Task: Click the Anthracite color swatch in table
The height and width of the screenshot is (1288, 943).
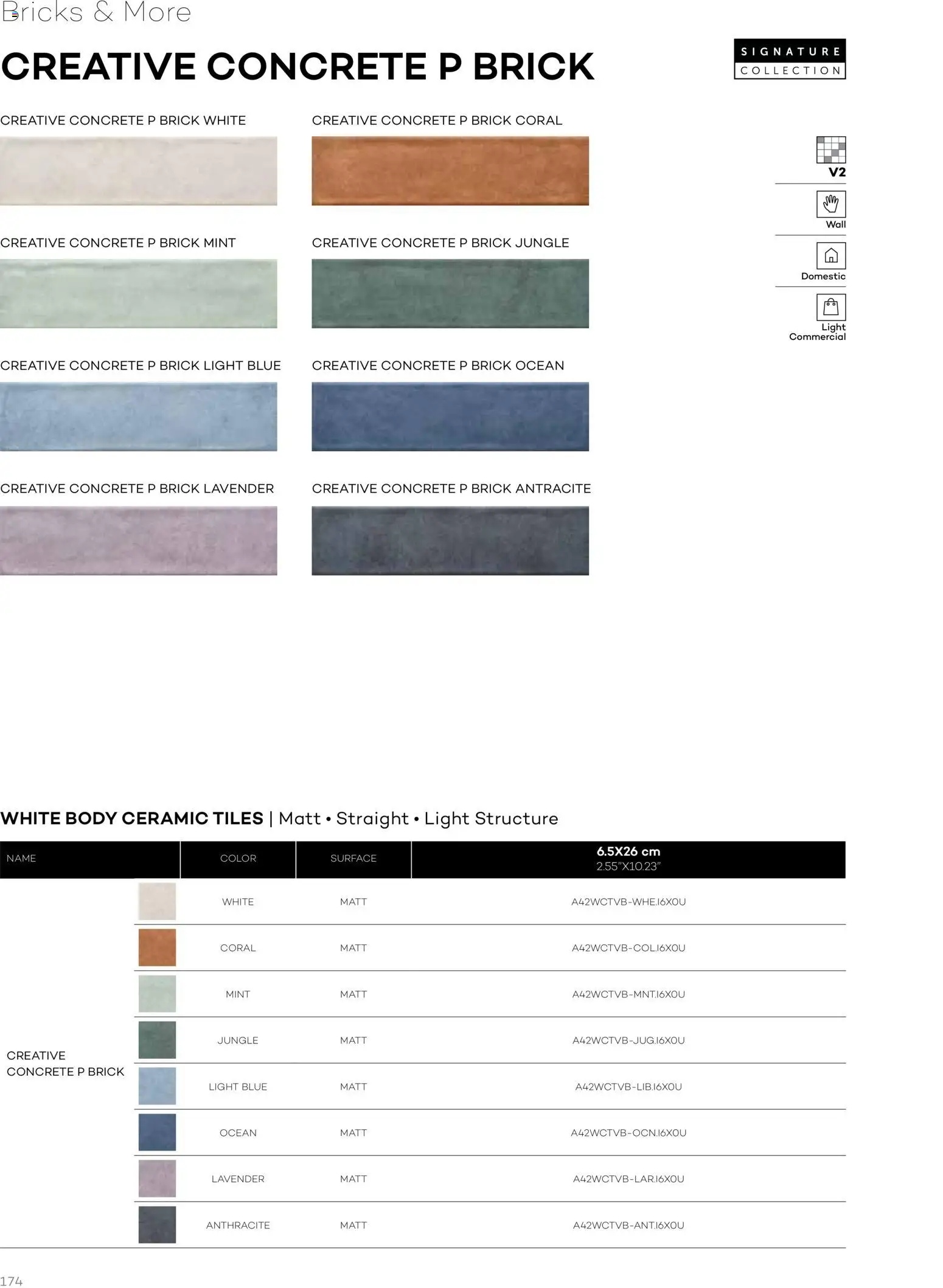Action: click(157, 1225)
